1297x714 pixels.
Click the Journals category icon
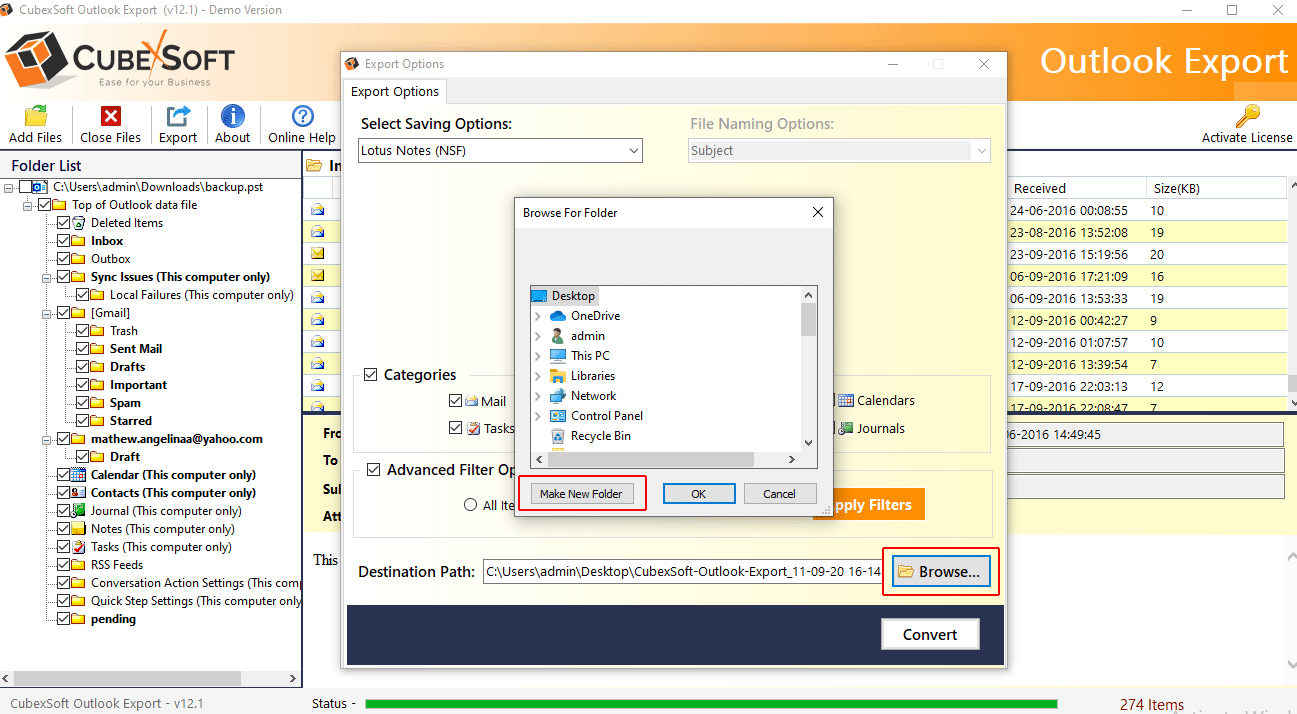pos(846,429)
